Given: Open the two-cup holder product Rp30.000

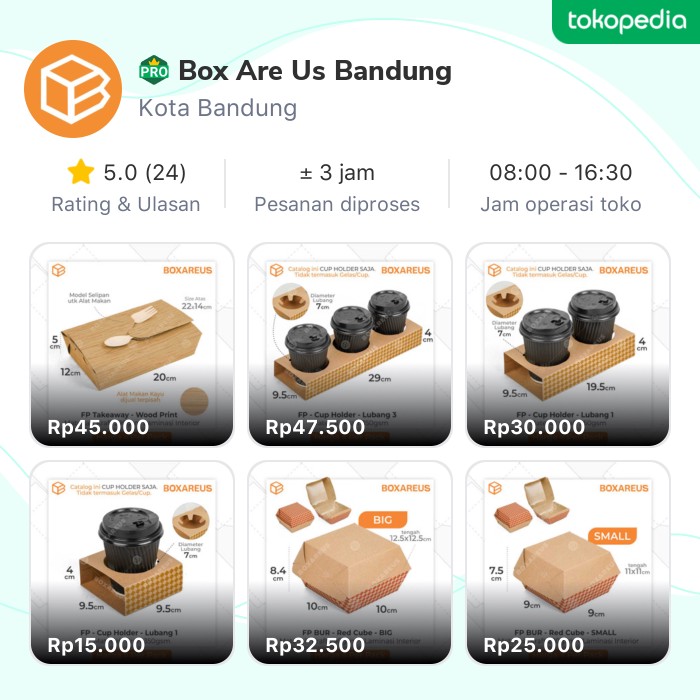Looking at the screenshot, I should click(x=568, y=344).
